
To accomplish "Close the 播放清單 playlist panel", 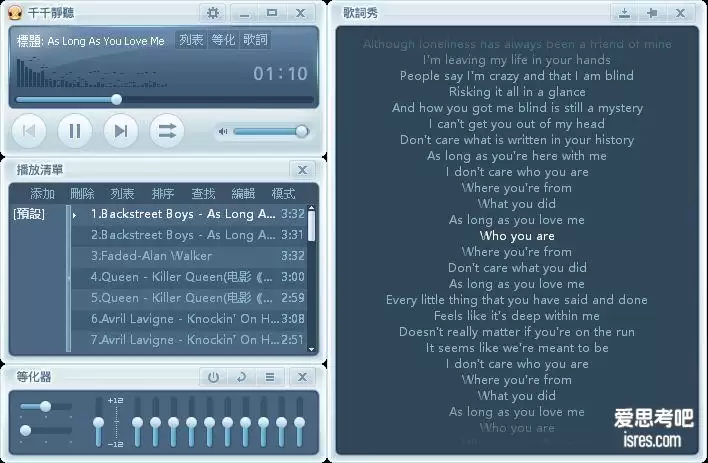I will click(x=302, y=170).
